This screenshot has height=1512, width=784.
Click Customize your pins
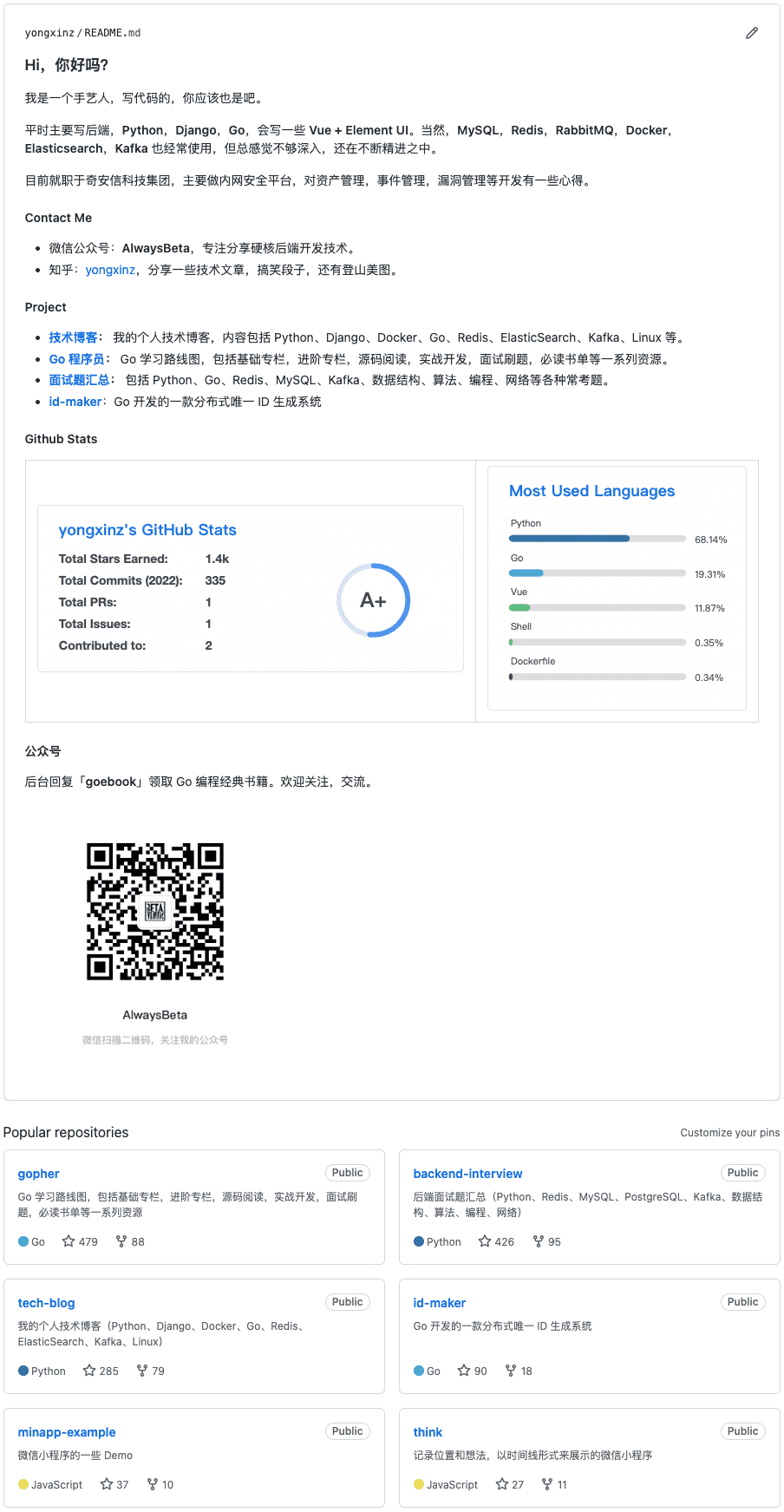pos(730,1132)
